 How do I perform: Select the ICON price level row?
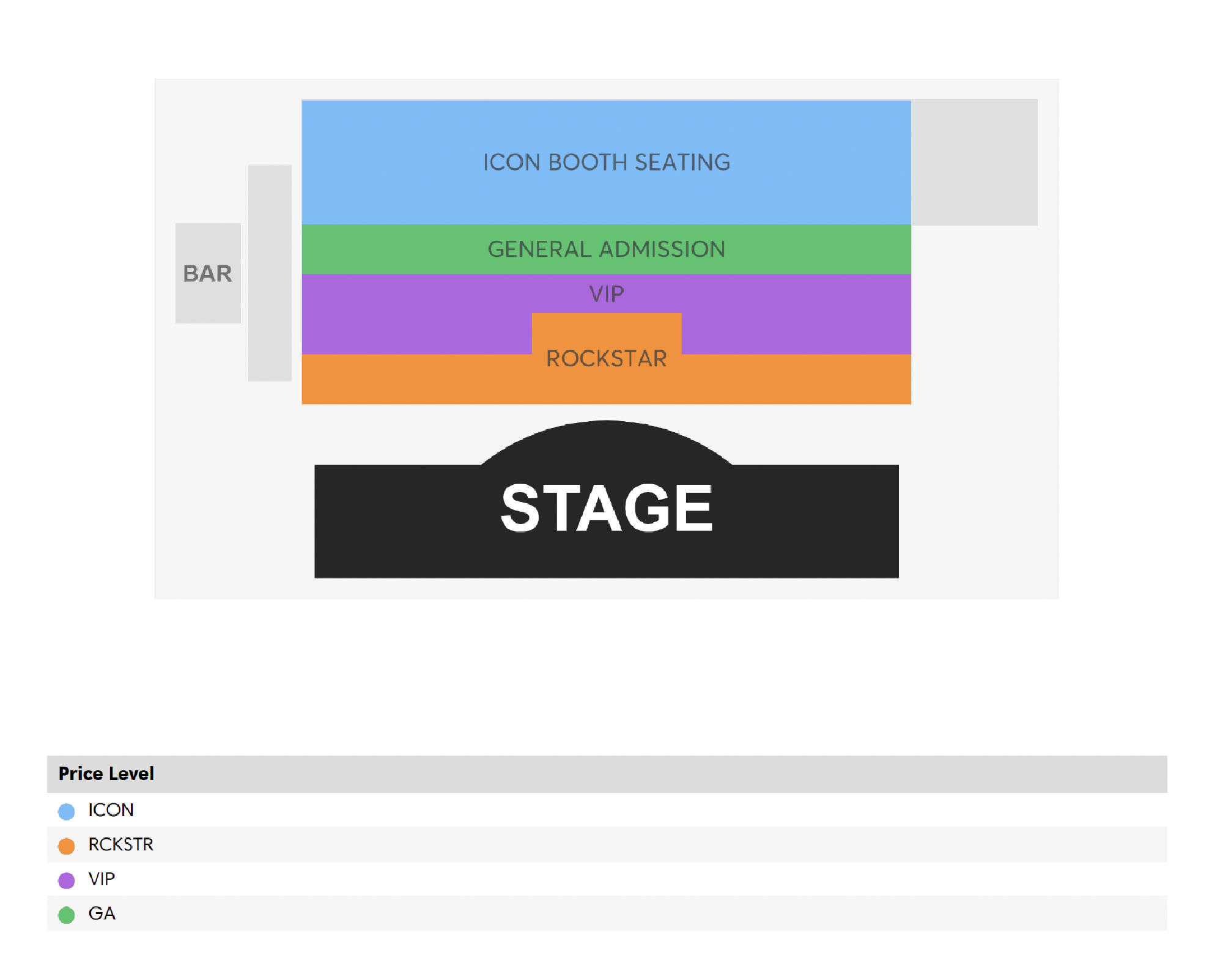(607, 809)
